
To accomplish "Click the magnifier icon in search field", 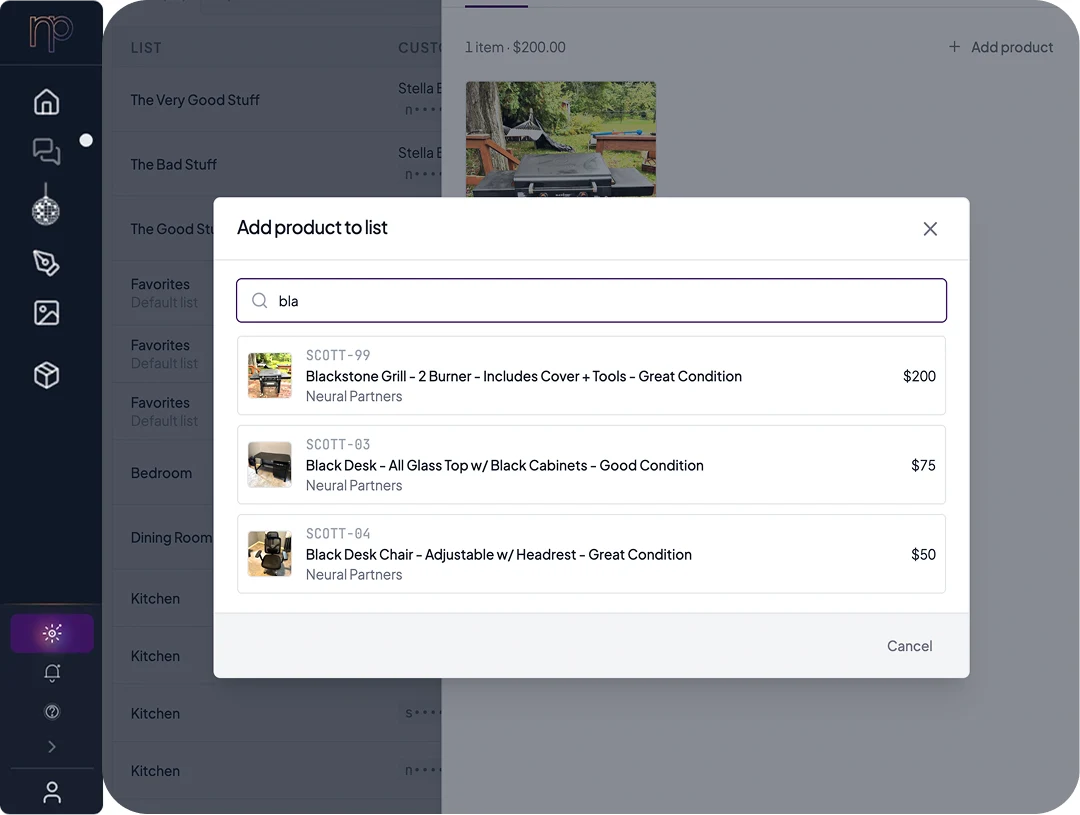I will pos(260,300).
